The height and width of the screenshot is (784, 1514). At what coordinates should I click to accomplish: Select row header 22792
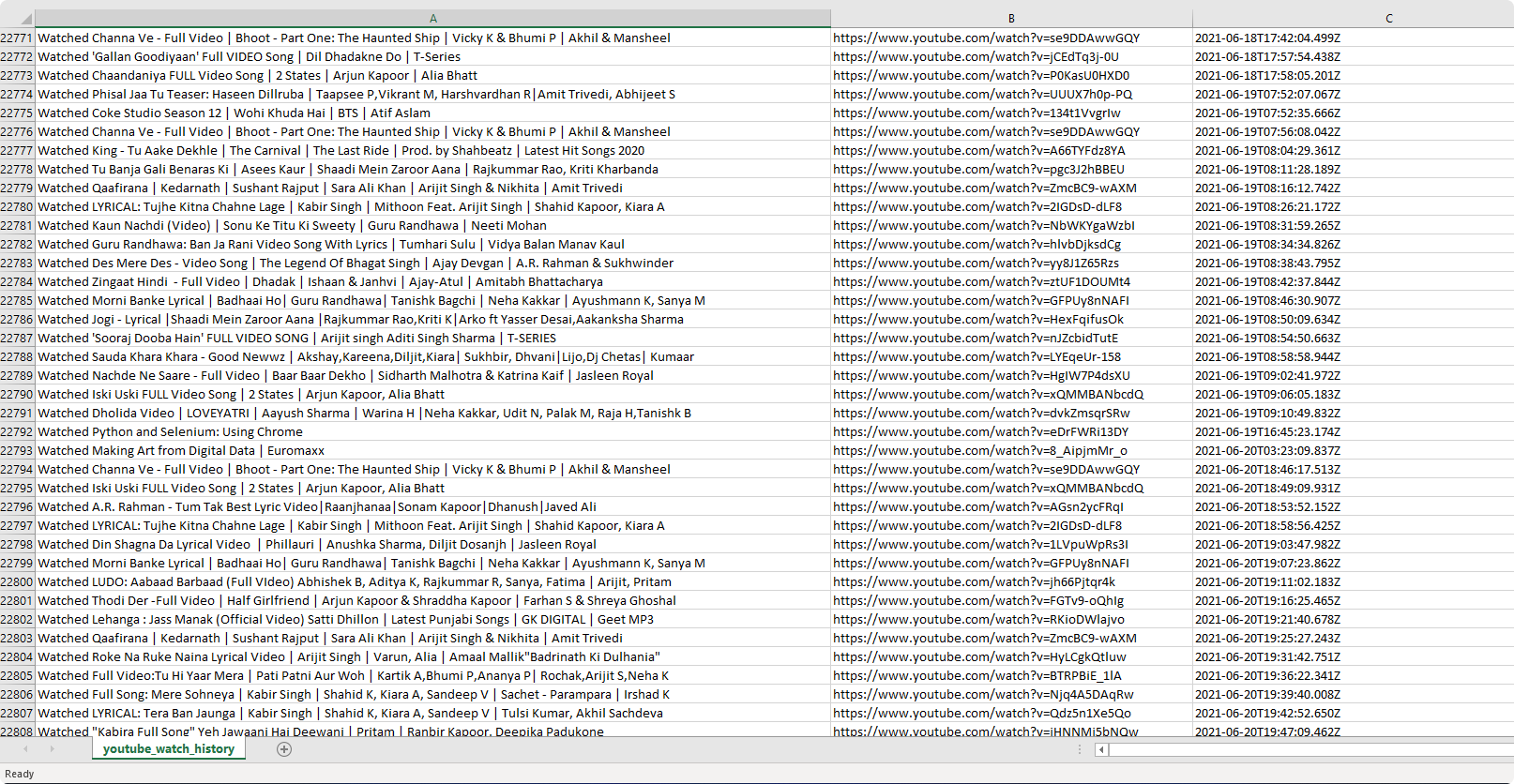[17, 431]
